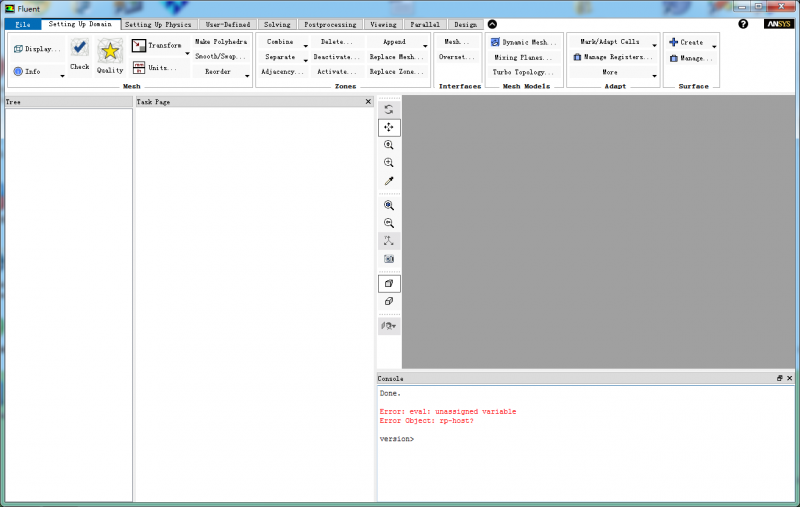
Task: Expand the Create surface dropdown arrow
Action: tap(714, 46)
